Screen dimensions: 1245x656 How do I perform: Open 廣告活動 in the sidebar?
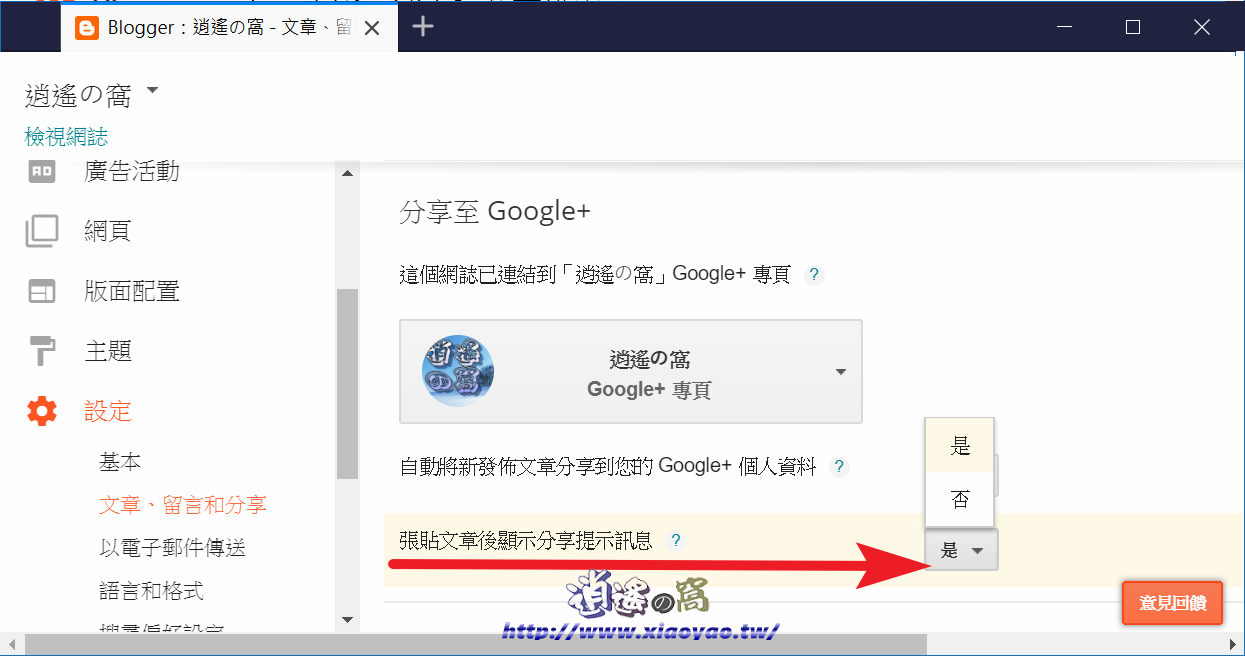[132, 171]
